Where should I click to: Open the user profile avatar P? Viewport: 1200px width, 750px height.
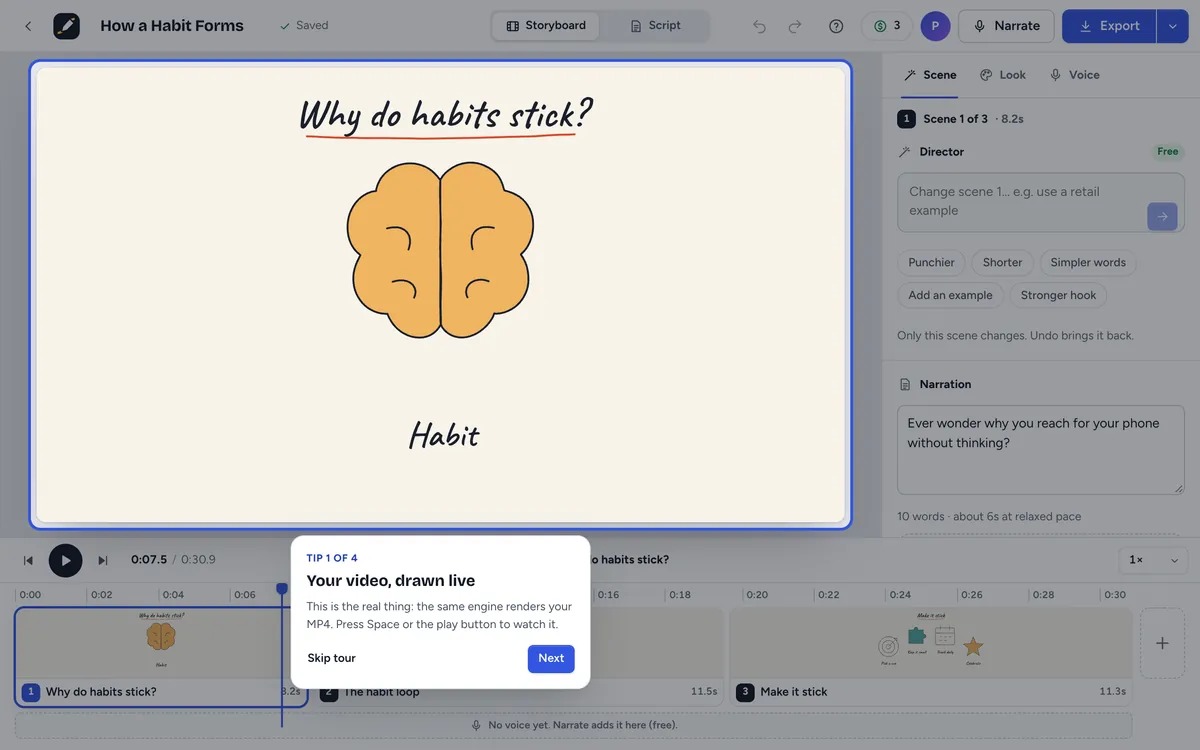(x=935, y=26)
